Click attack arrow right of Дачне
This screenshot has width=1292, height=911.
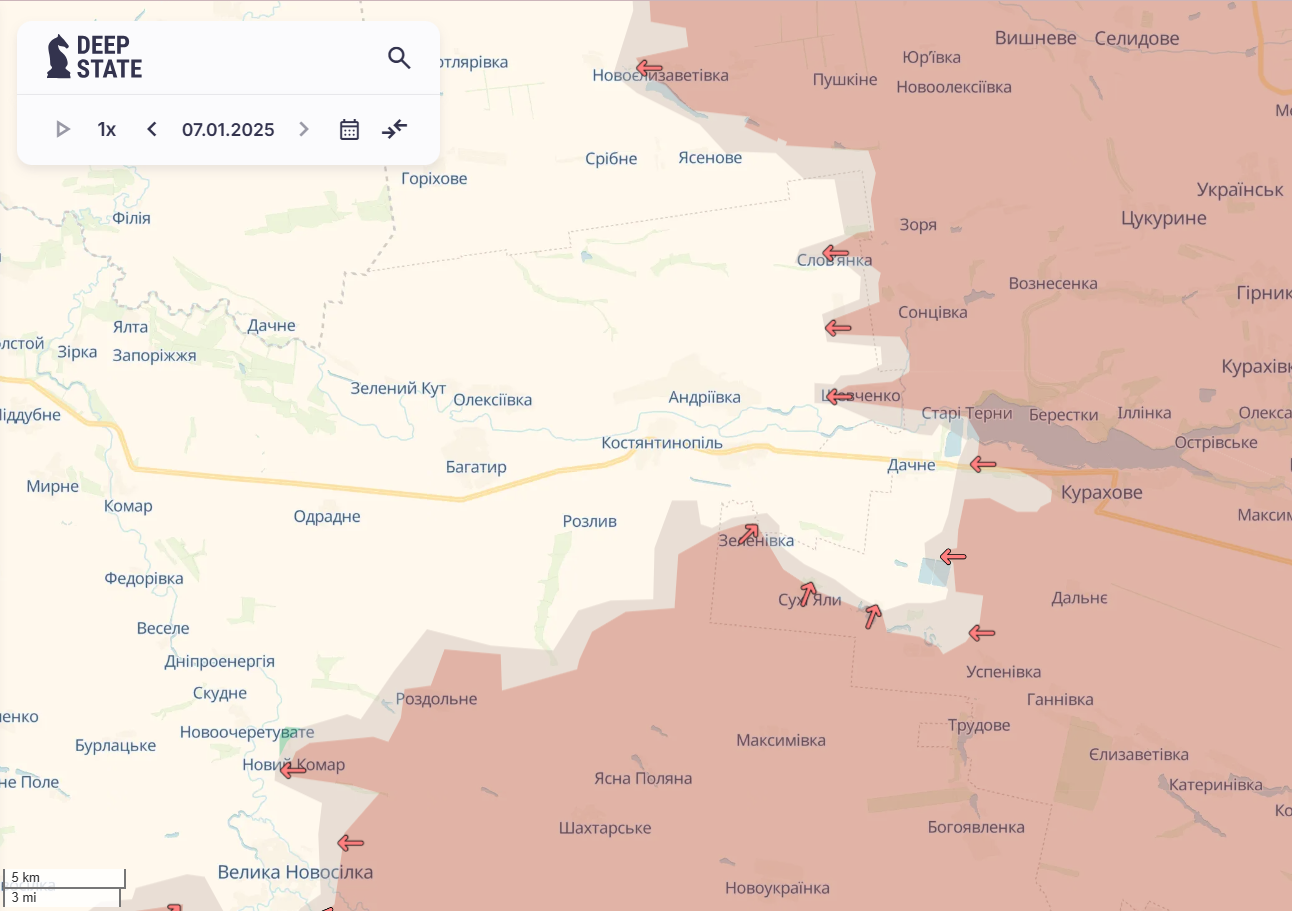983,464
